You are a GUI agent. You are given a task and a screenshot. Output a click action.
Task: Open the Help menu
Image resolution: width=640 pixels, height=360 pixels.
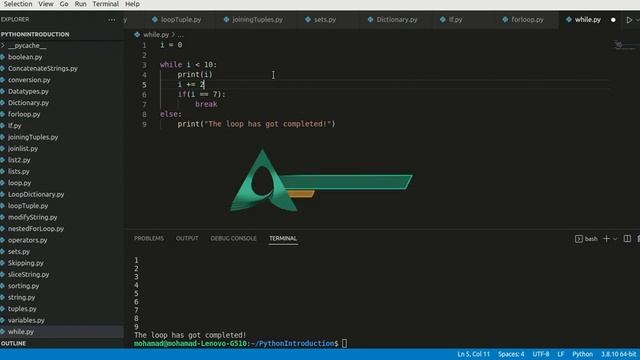(132, 4)
